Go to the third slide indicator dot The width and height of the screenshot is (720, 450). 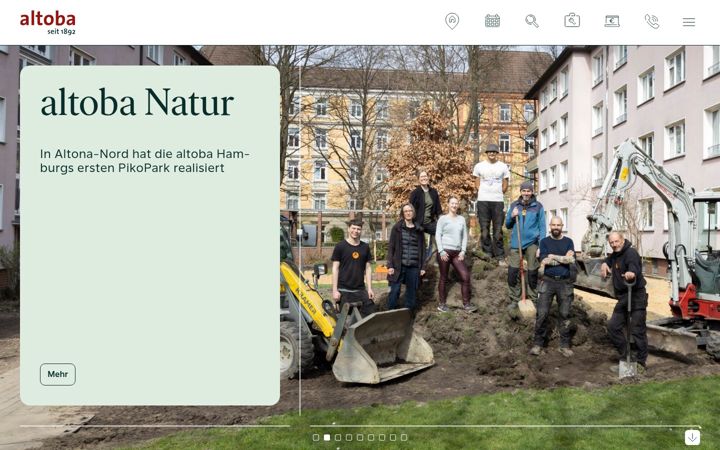pyautogui.click(x=338, y=438)
